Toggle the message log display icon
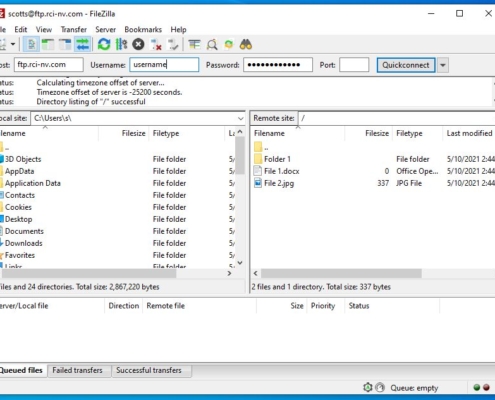 pyautogui.click(x=31, y=44)
